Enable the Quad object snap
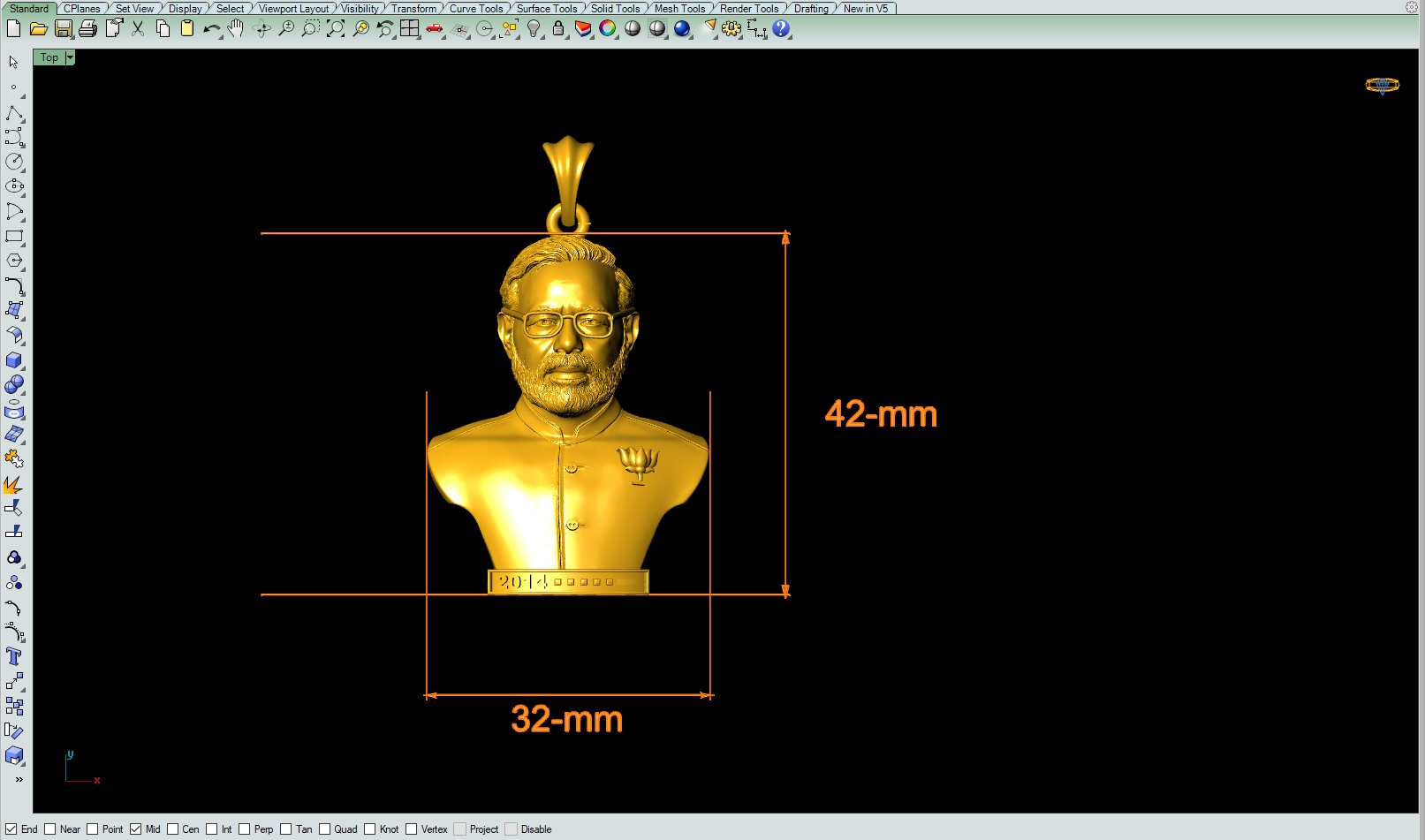The height and width of the screenshot is (840, 1425). click(x=324, y=829)
